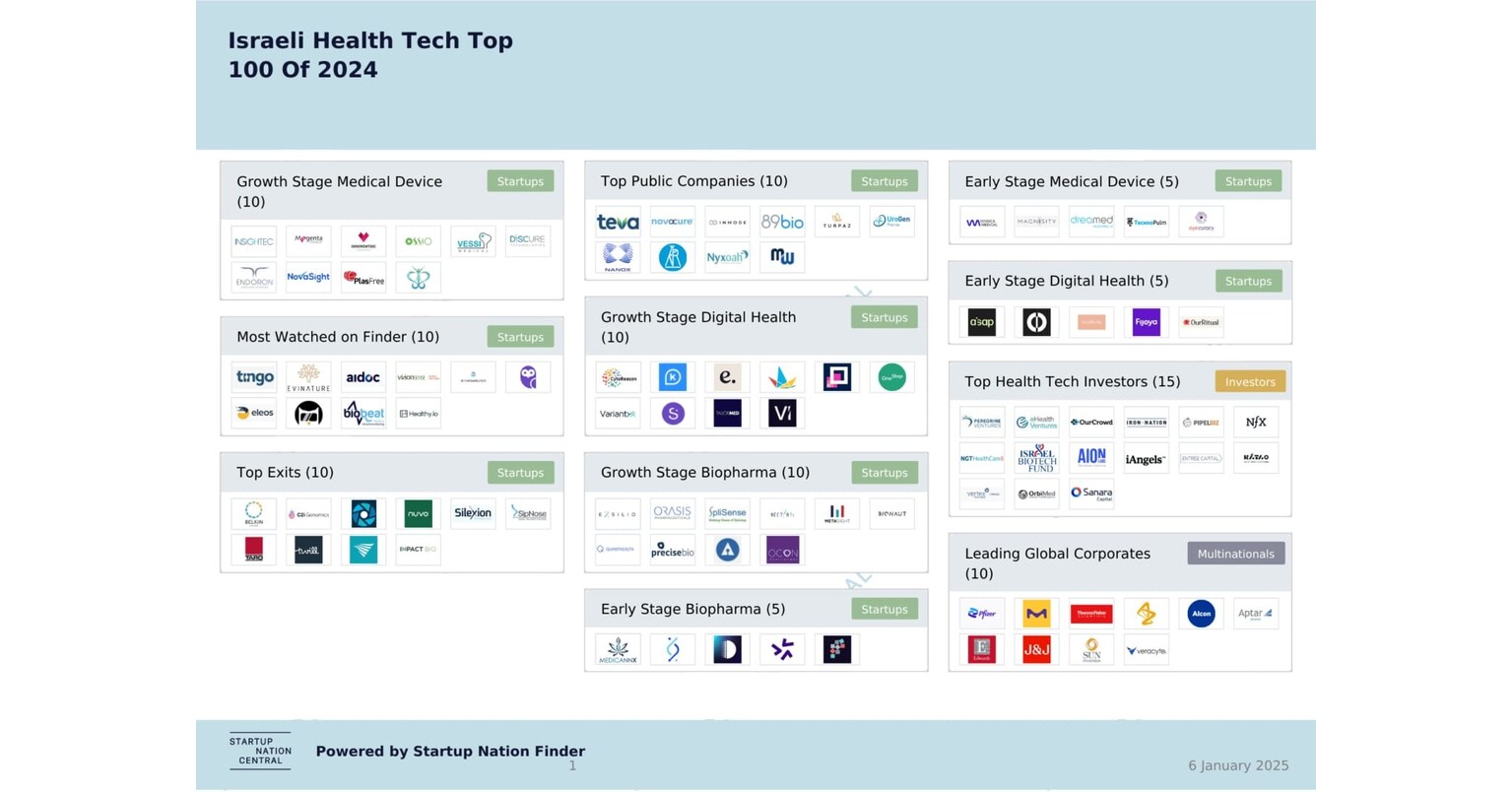Select the MEDICANNX leaf logo

click(x=618, y=649)
